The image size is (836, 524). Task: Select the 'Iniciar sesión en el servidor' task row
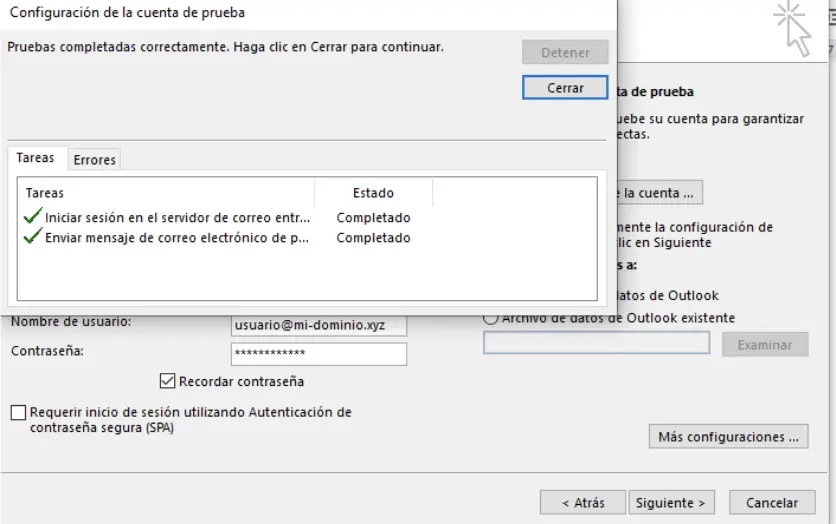(307, 217)
